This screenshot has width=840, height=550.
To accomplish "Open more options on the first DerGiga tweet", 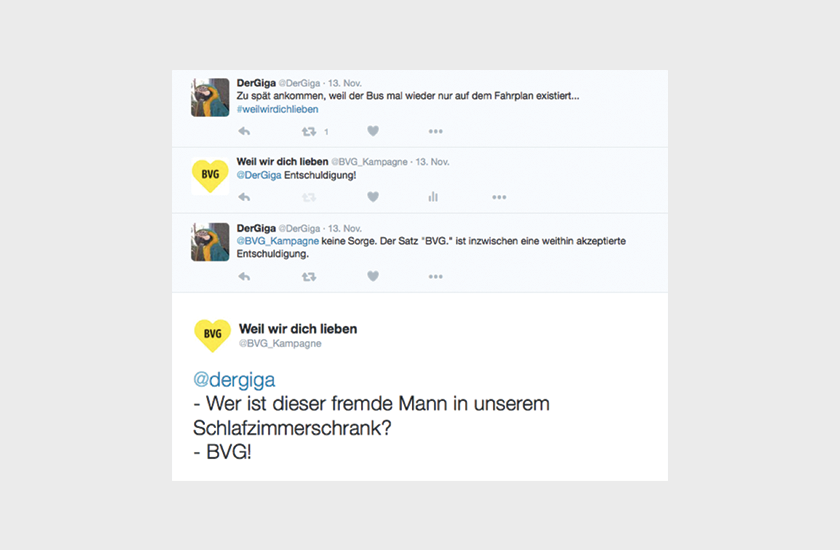I will (x=435, y=131).
